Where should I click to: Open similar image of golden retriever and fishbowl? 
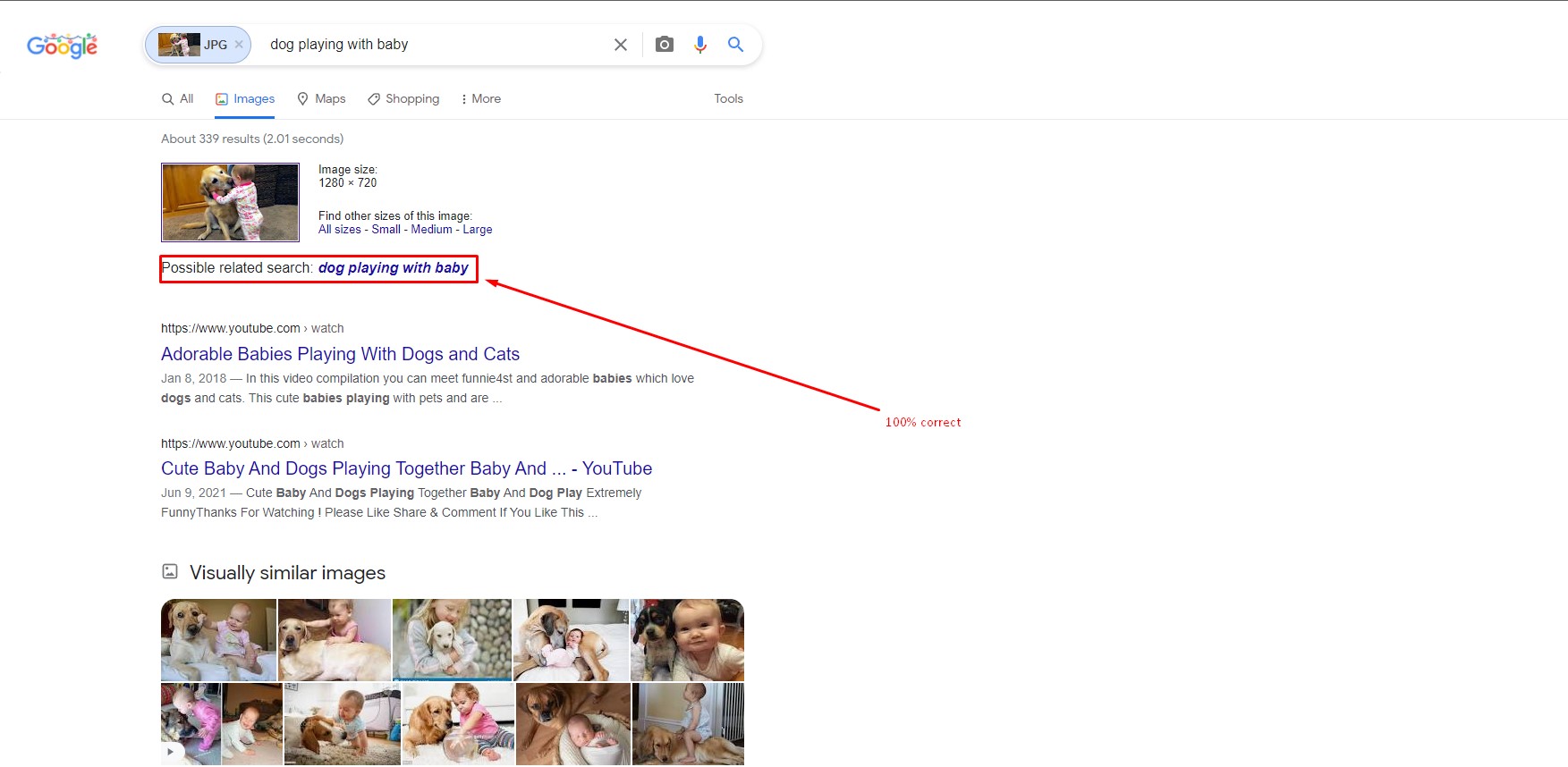(x=458, y=724)
